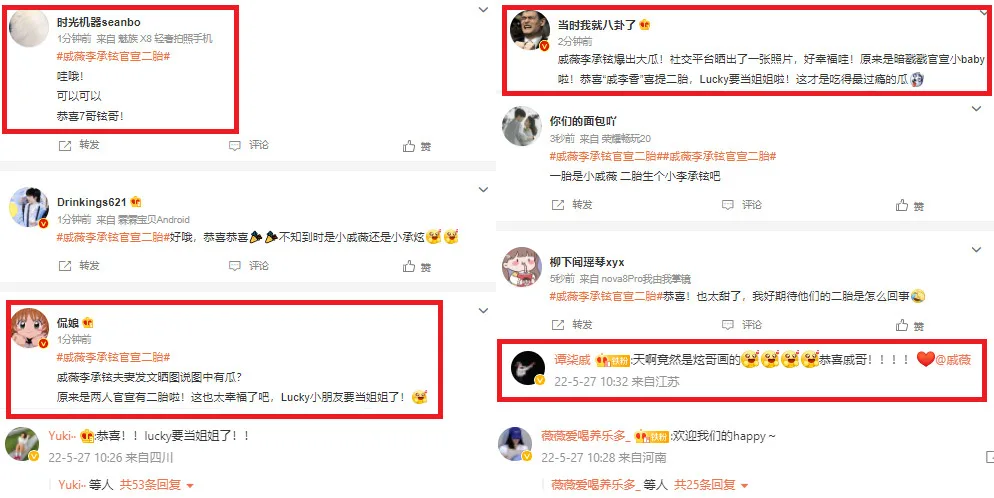Expand 共25条回复 replies under 薇薇爱喝养乐多
Image resolution: width=994 pixels, height=498 pixels.
click(711, 485)
